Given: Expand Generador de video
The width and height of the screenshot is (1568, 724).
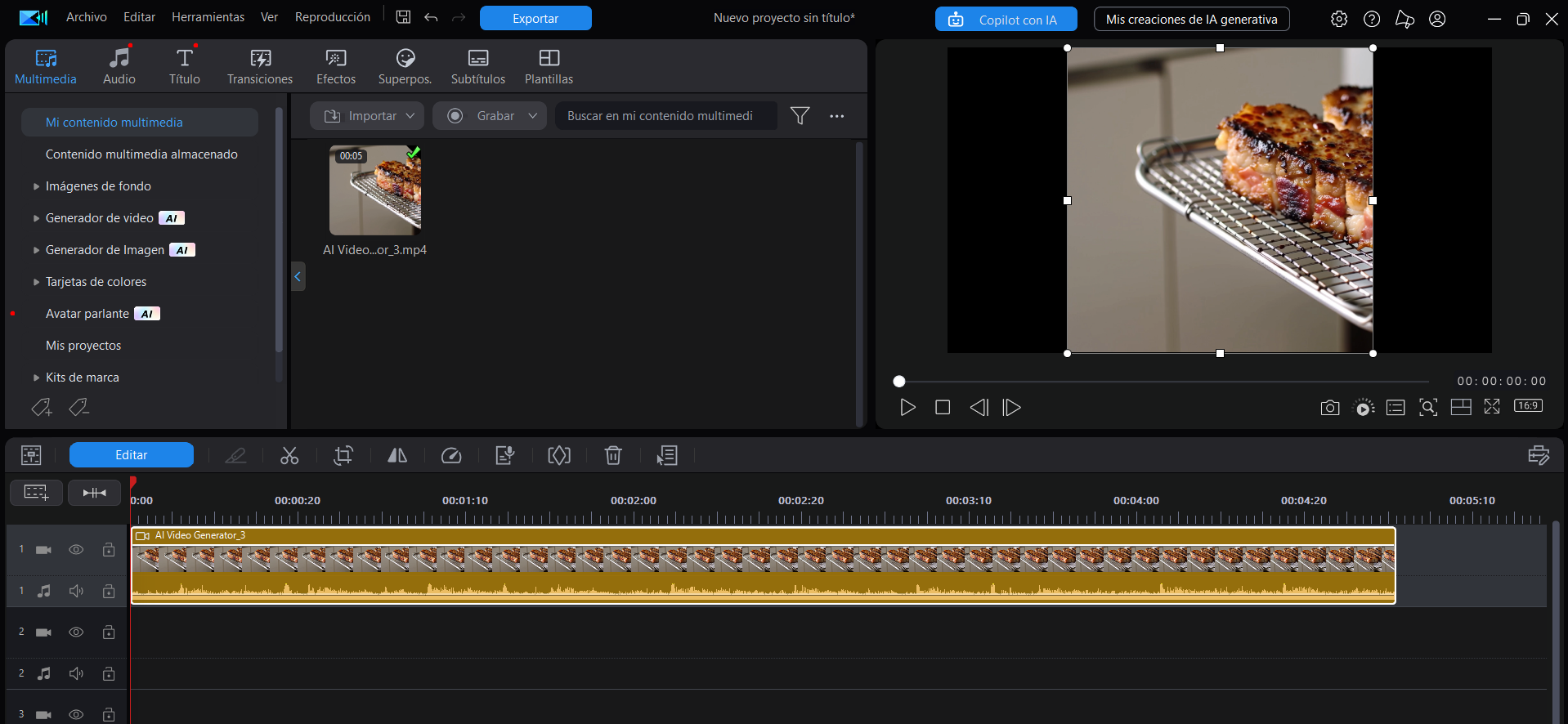Looking at the screenshot, I should (x=36, y=218).
